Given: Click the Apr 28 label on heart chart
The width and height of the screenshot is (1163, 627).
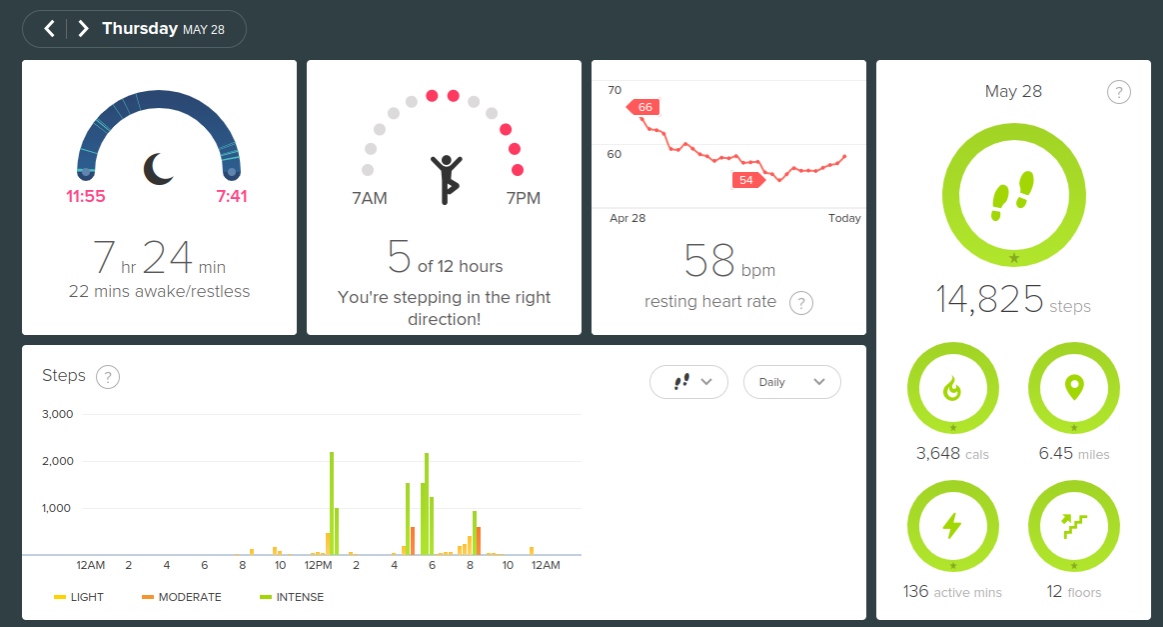Looking at the screenshot, I should tap(627, 218).
